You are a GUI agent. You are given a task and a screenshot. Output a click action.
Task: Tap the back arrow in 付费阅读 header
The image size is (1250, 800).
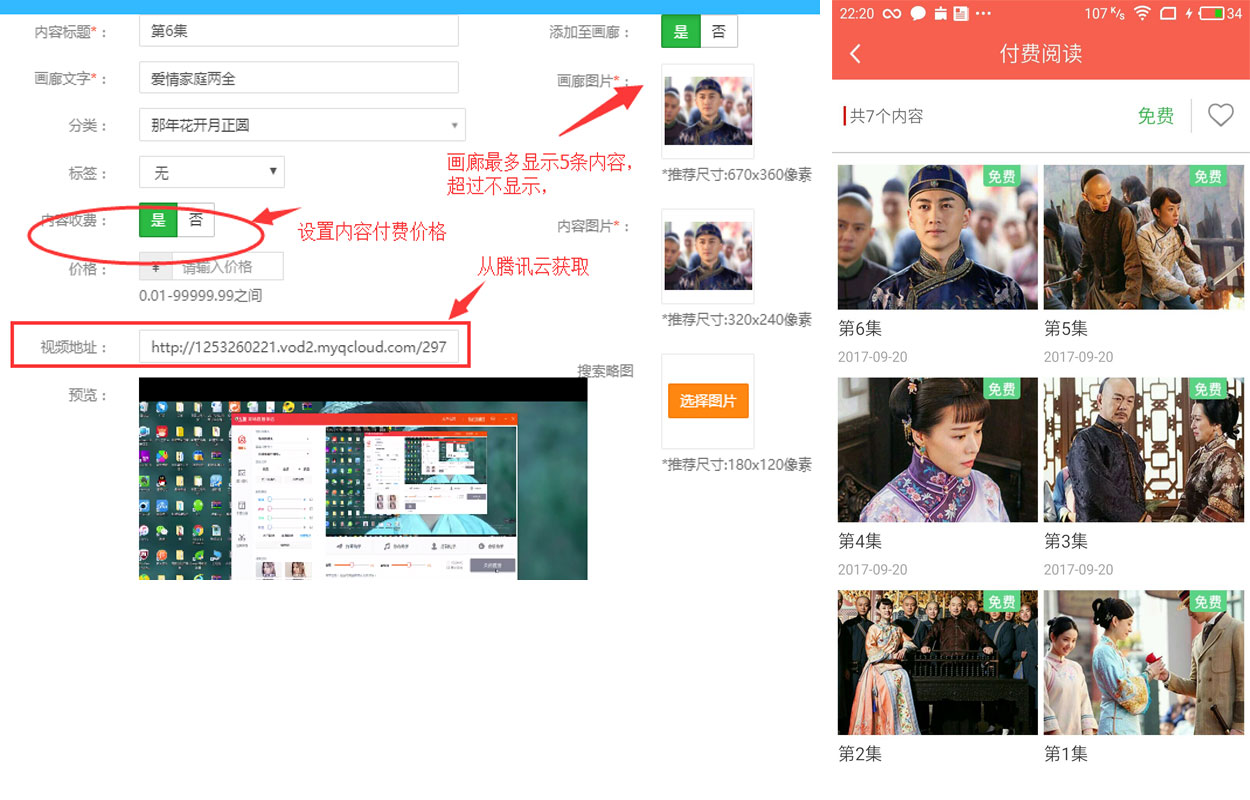click(x=856, y=54)
